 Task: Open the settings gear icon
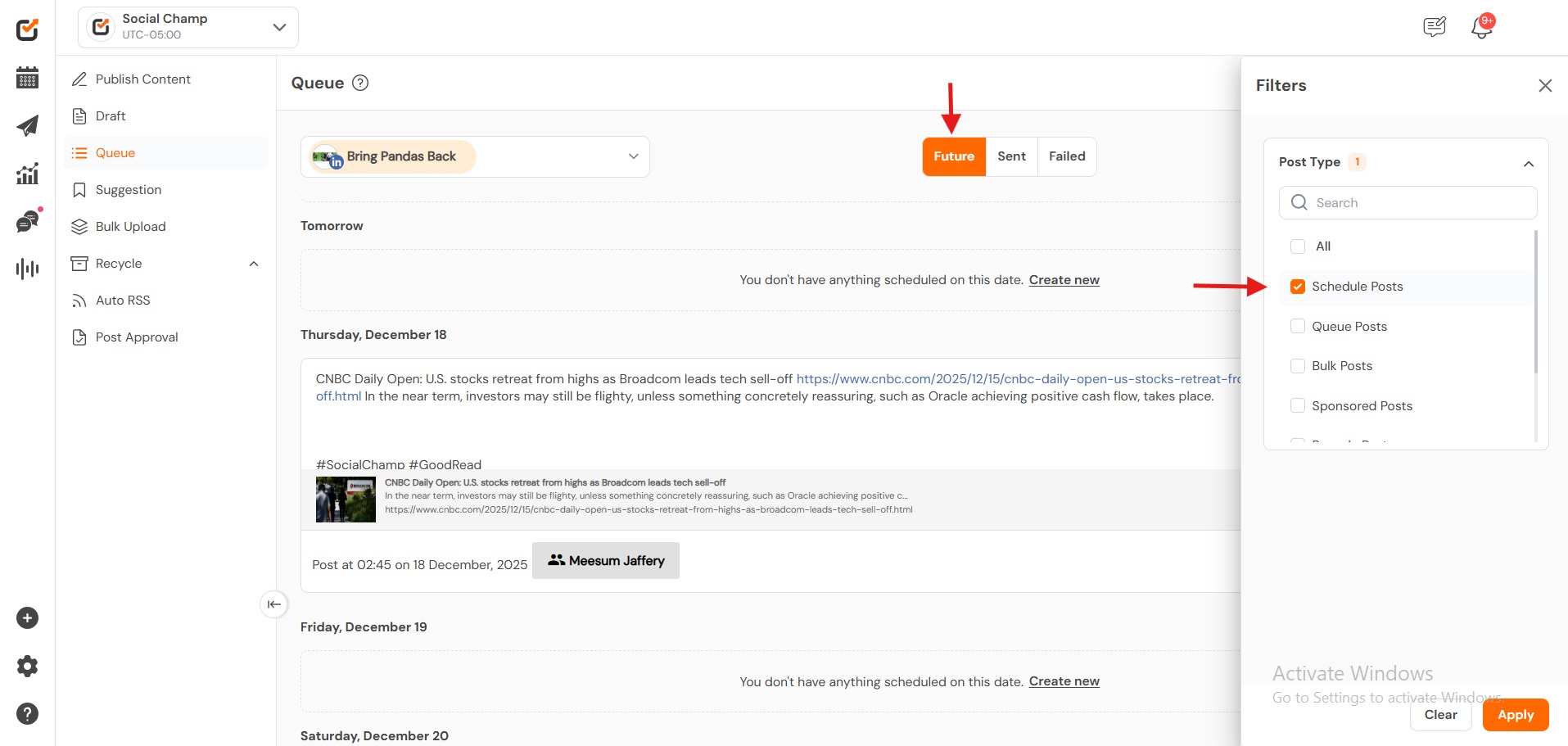(27, 666)
